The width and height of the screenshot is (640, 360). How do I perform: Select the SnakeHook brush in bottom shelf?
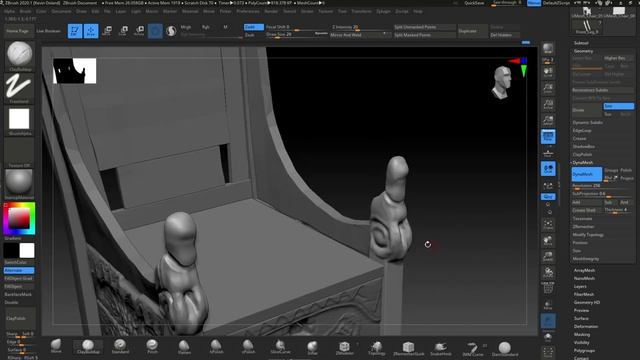[x=440, y=347]
